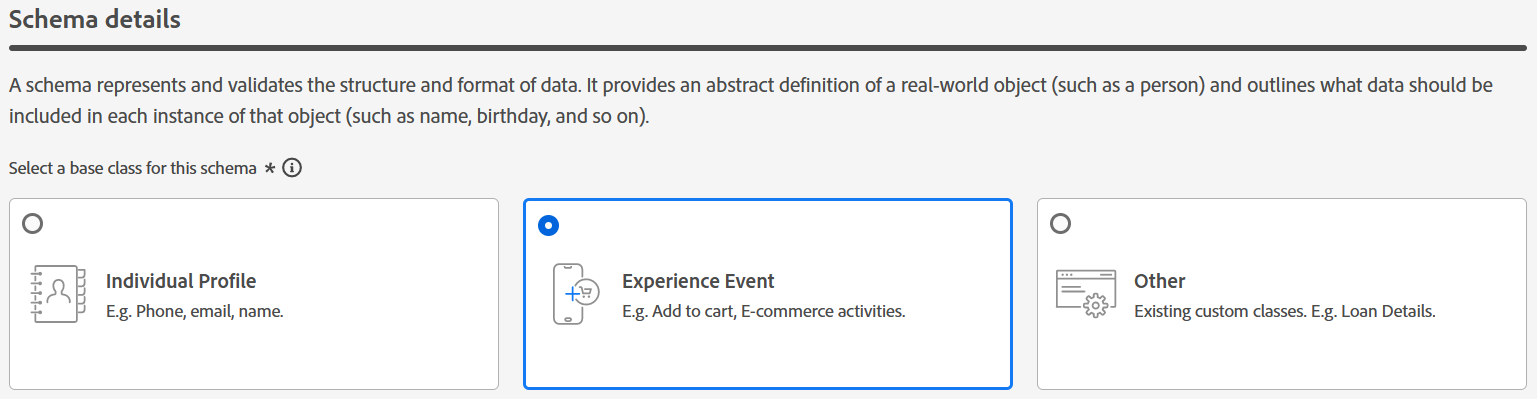Click the required asterisk next to base class
Screen dimensions: 1537x399
coord(270,168)
